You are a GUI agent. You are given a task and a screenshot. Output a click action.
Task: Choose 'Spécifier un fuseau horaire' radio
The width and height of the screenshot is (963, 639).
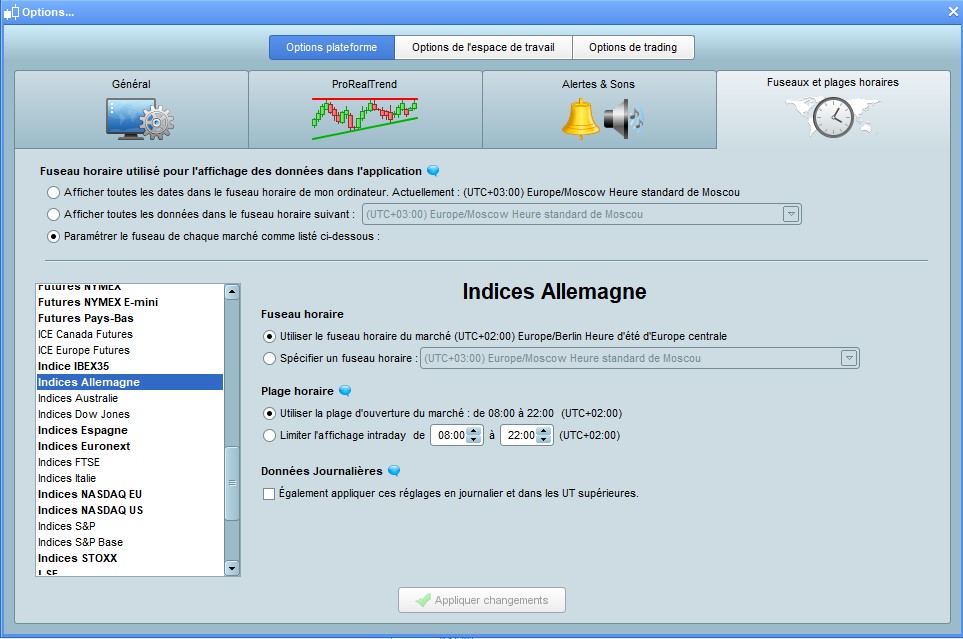pos(269,358)
